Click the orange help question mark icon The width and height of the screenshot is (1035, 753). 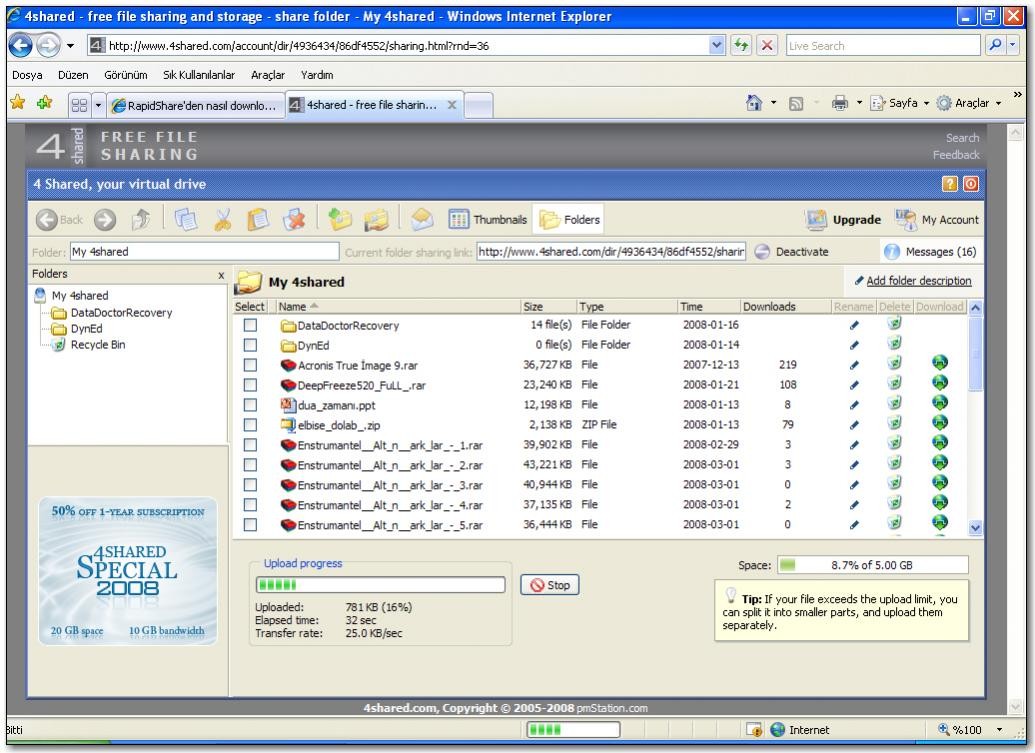pyautogui.click(x=950, y=184)
